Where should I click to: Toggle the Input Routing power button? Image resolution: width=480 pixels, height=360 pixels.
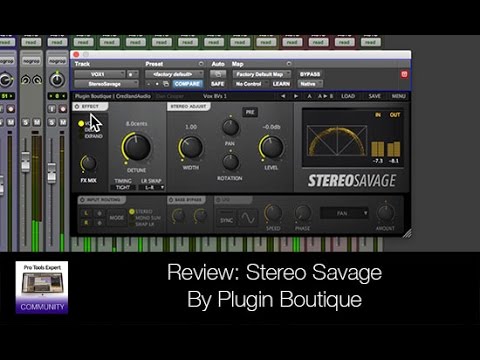pyautogui.click(x=82, y=200)
